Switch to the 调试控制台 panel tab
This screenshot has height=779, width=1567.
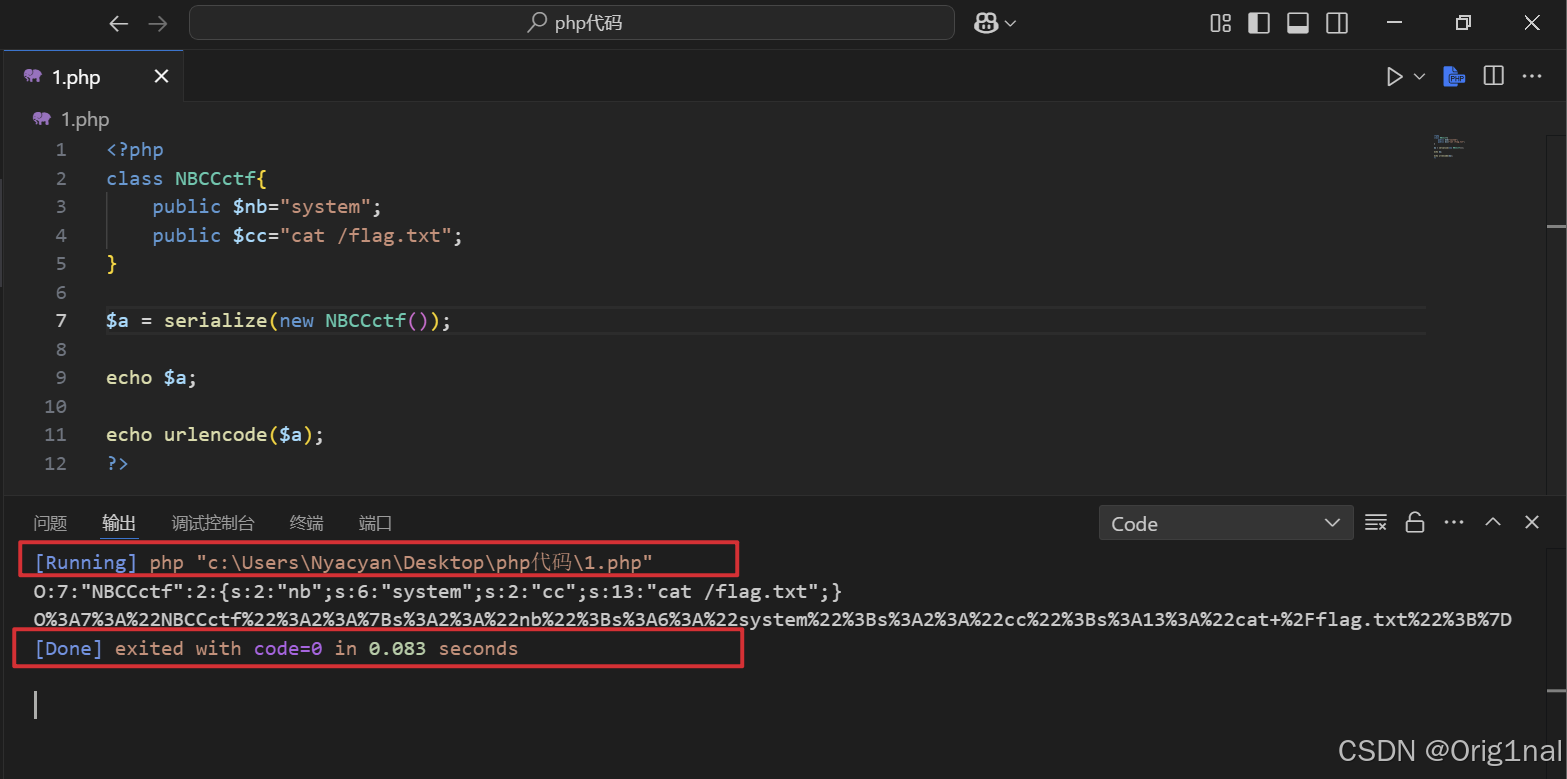click(213, 523)
